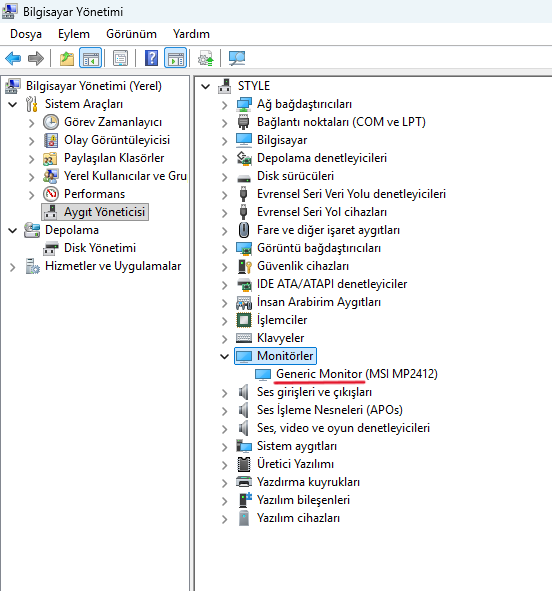Select Generic Monitor (MSI MP2412) device
The image size is (552, 591).
357,374
